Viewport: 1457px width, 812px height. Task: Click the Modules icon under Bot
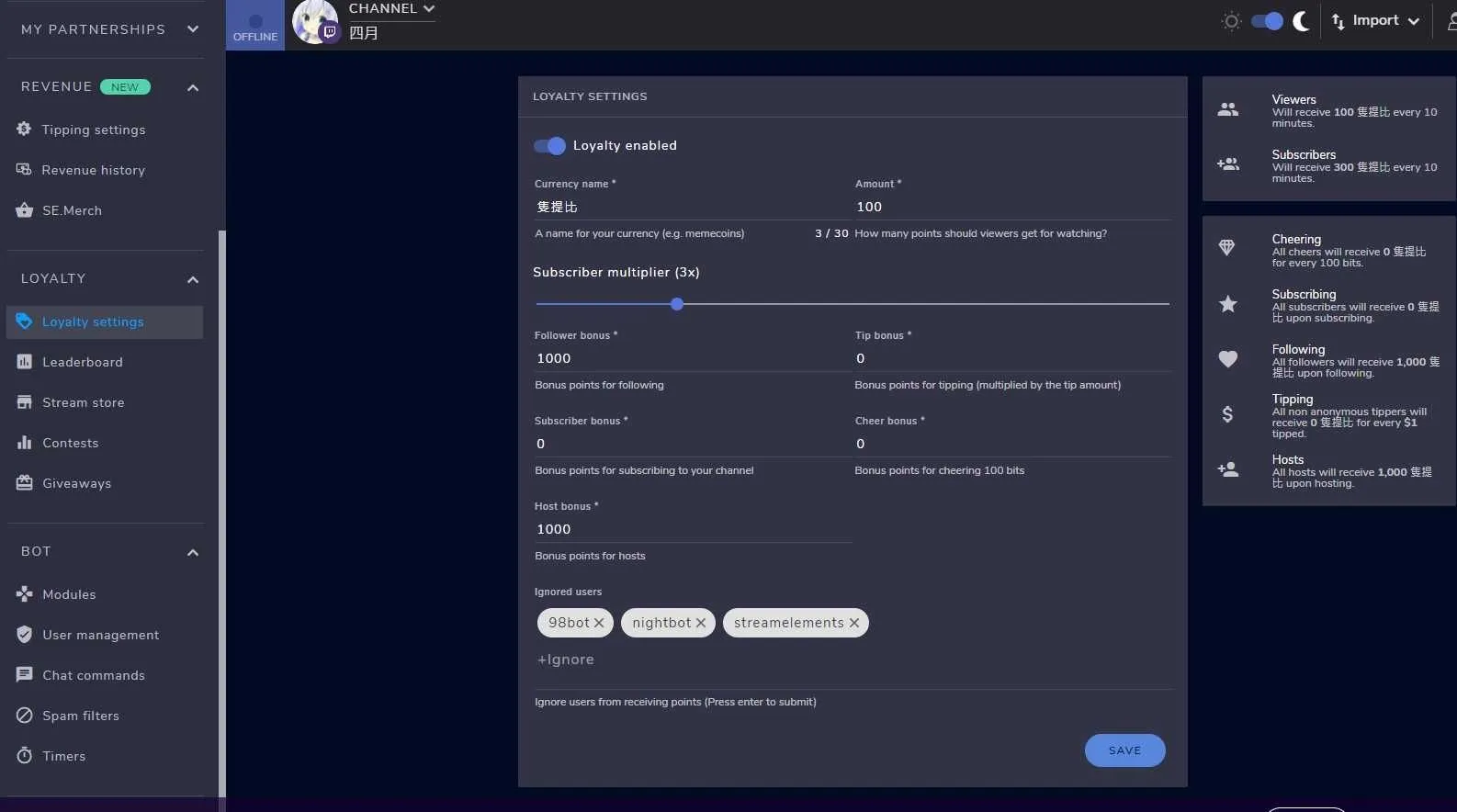pyautogui.click(x=24, y=594)
